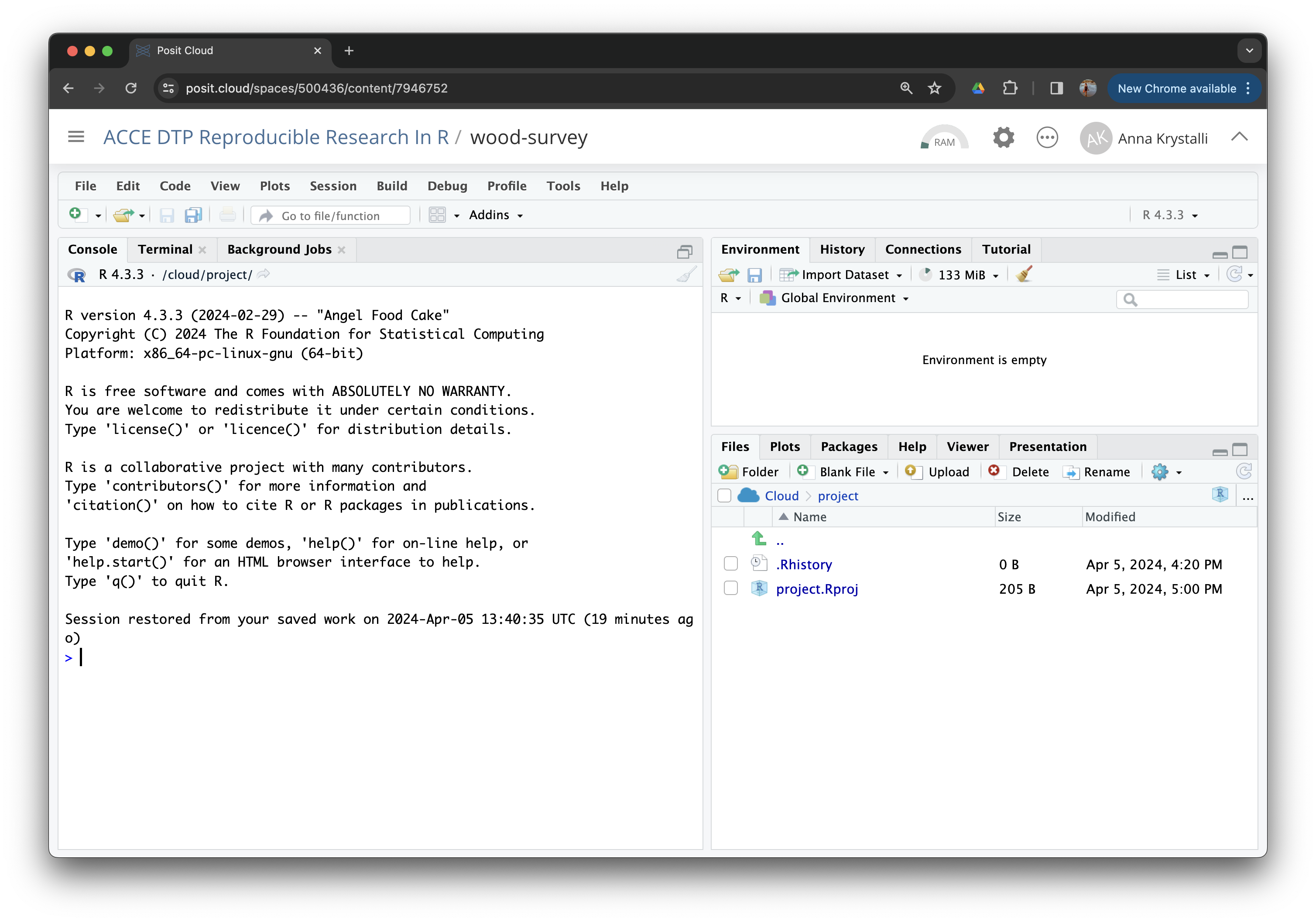Expand the Open recent files dropdown arrow
Image resolution: width=1316 pixels, height=922 pixels.
pyautogui.click(x=141, y=216)
